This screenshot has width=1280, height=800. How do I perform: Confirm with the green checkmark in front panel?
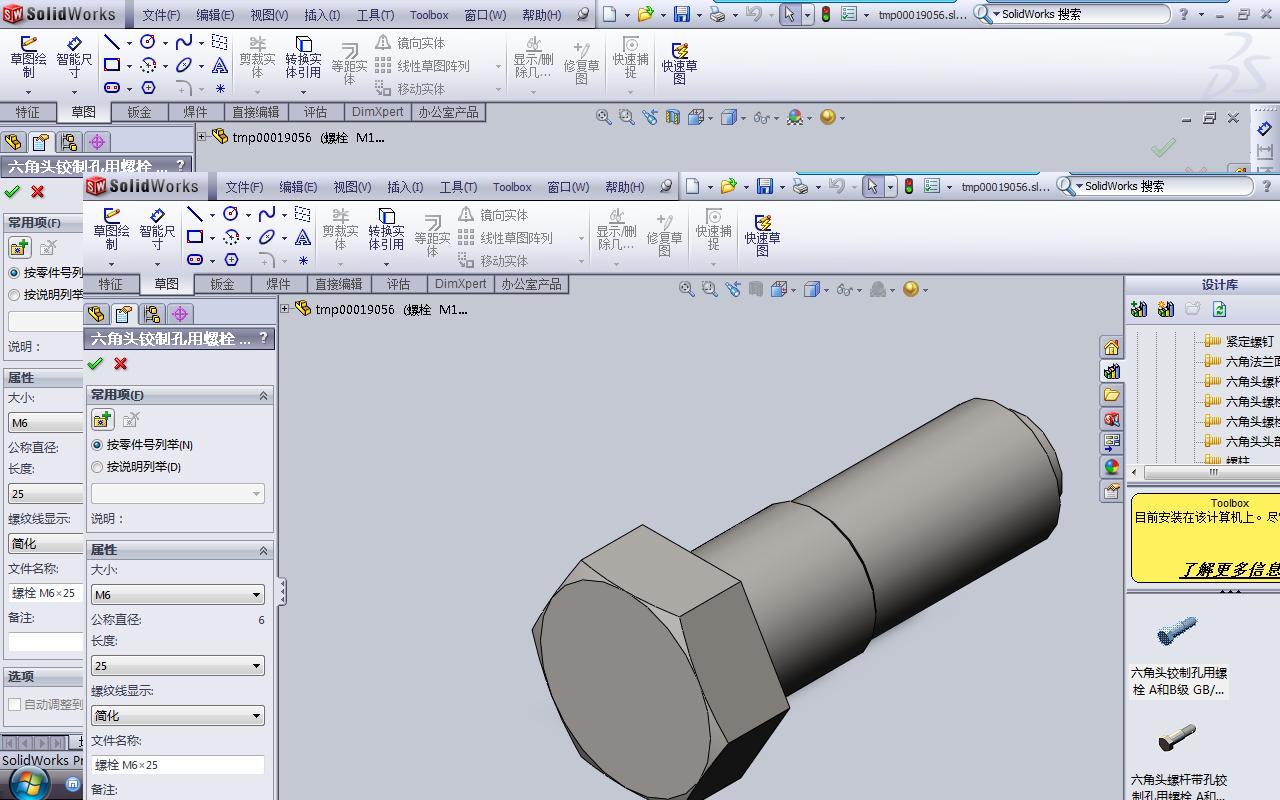(x=96, y=364)
